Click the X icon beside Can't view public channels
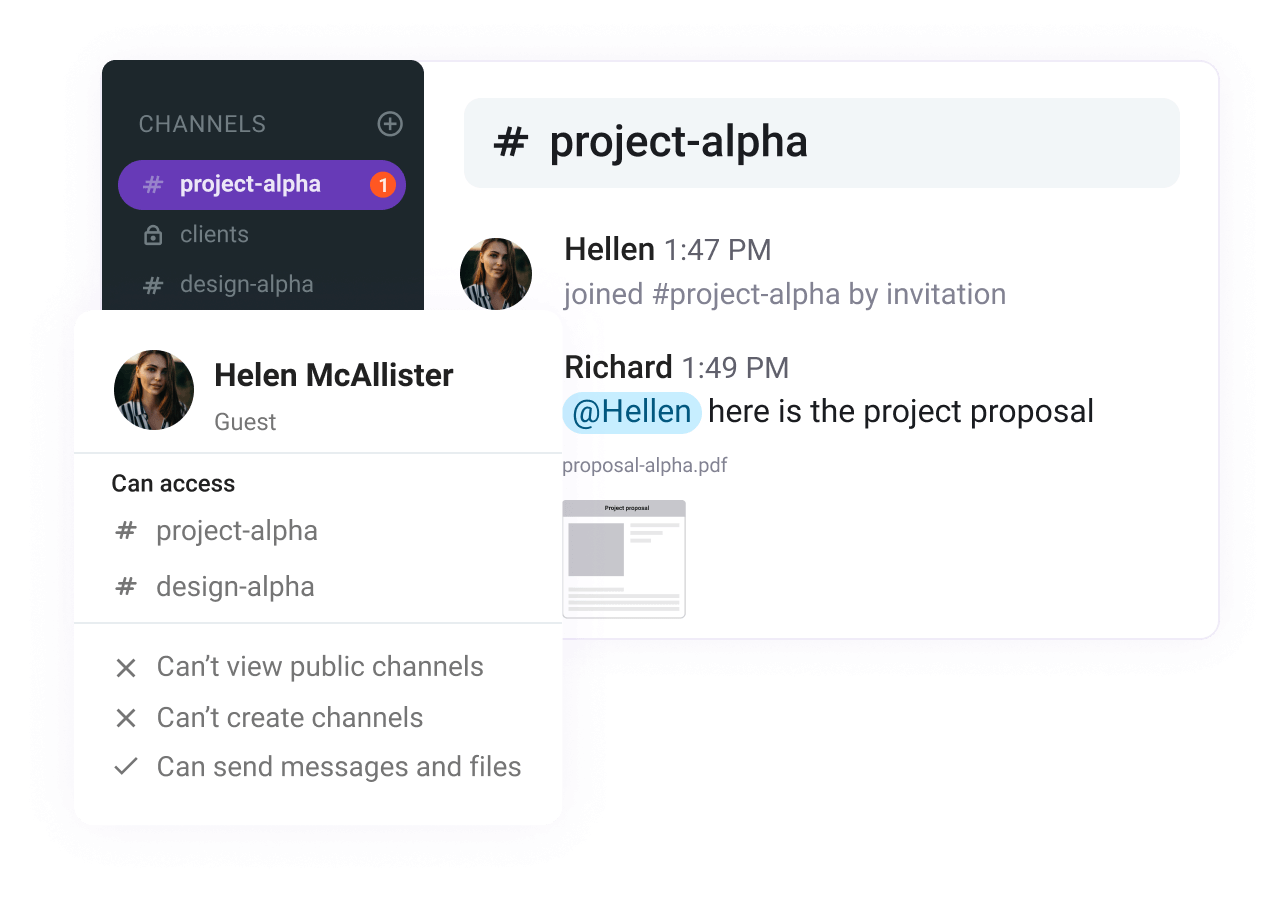The height and width of the screenshot is (900, 1280). coord(126,668)
